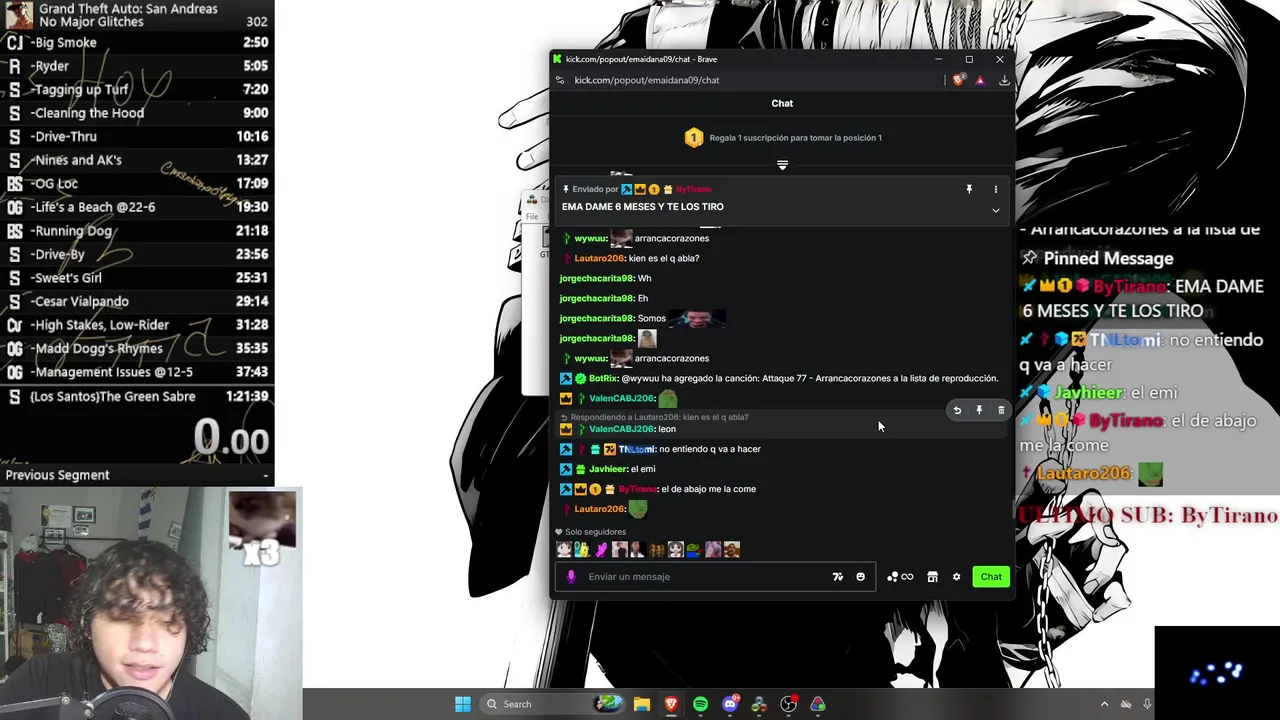Expand the pinned message chevron

pyautogui.click(x=995, y=210)
